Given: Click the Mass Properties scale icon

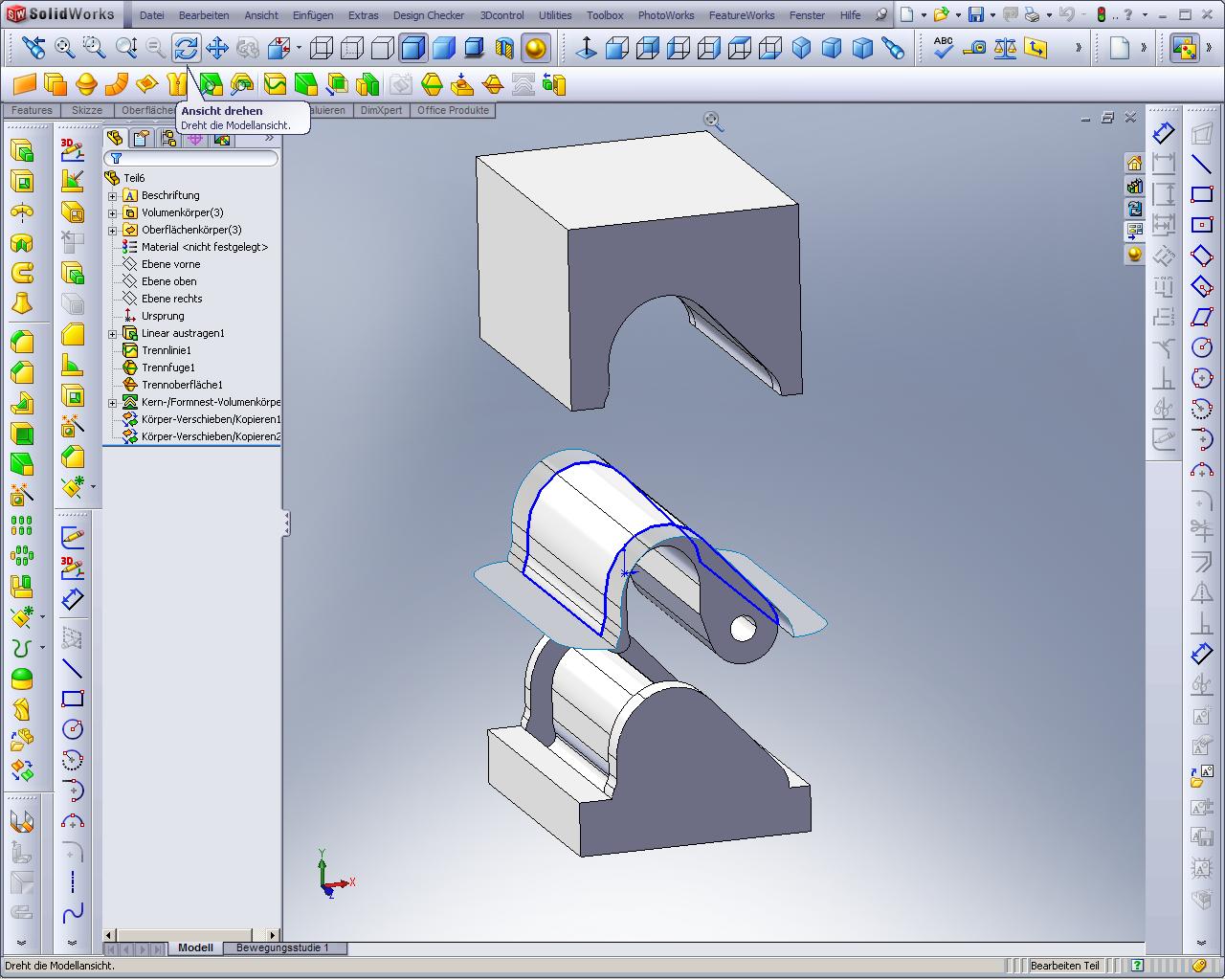Looking at the screenshot, I should [x=1005, y=48].
